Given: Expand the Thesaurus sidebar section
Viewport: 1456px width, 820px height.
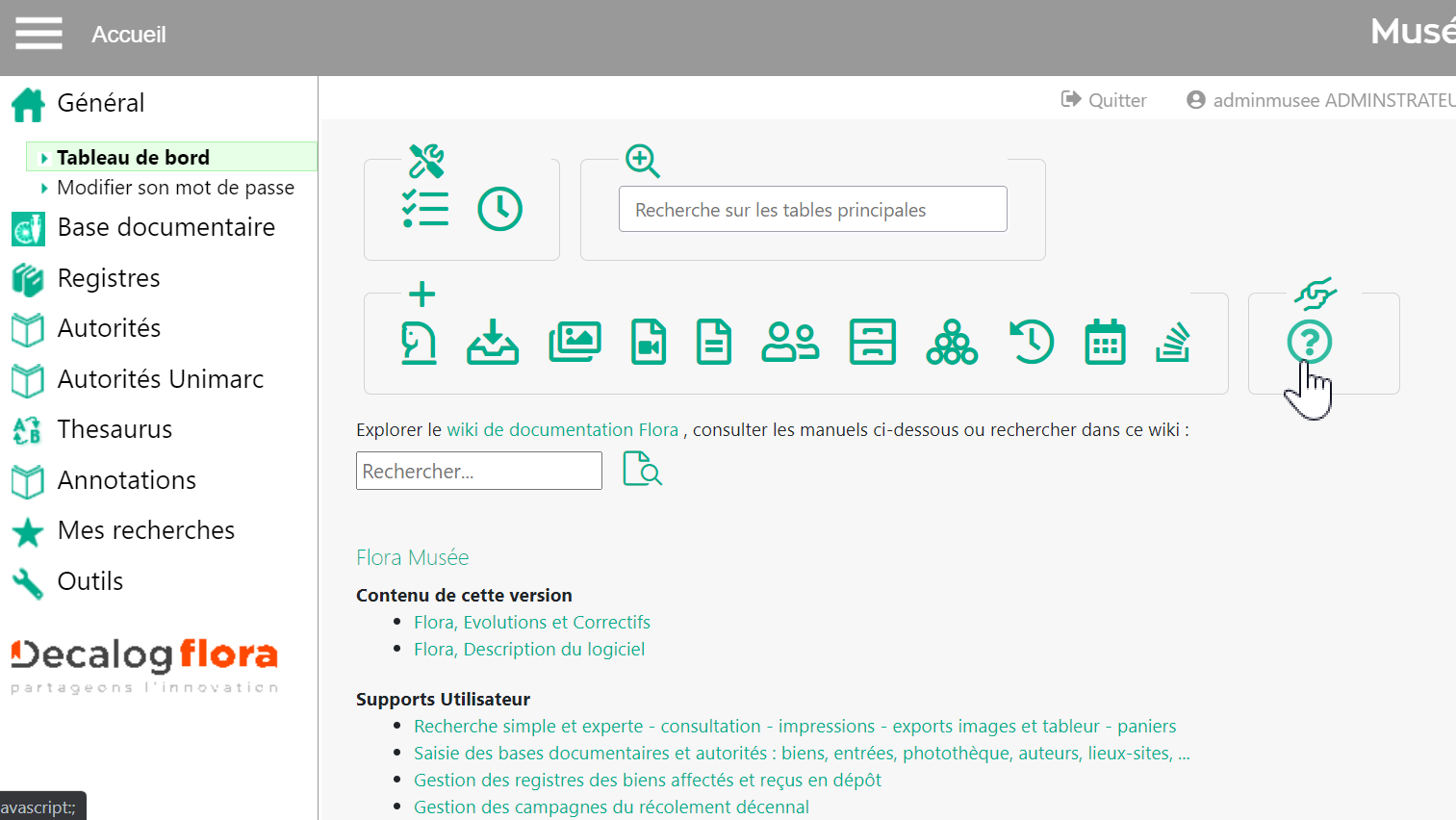Looking at the screenshot, I should [115, 429].
